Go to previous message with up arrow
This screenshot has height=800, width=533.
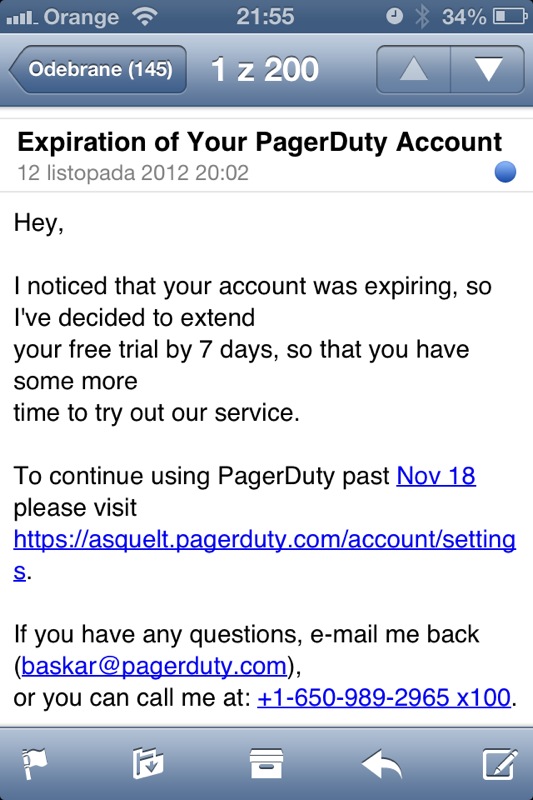coord(414,69)
